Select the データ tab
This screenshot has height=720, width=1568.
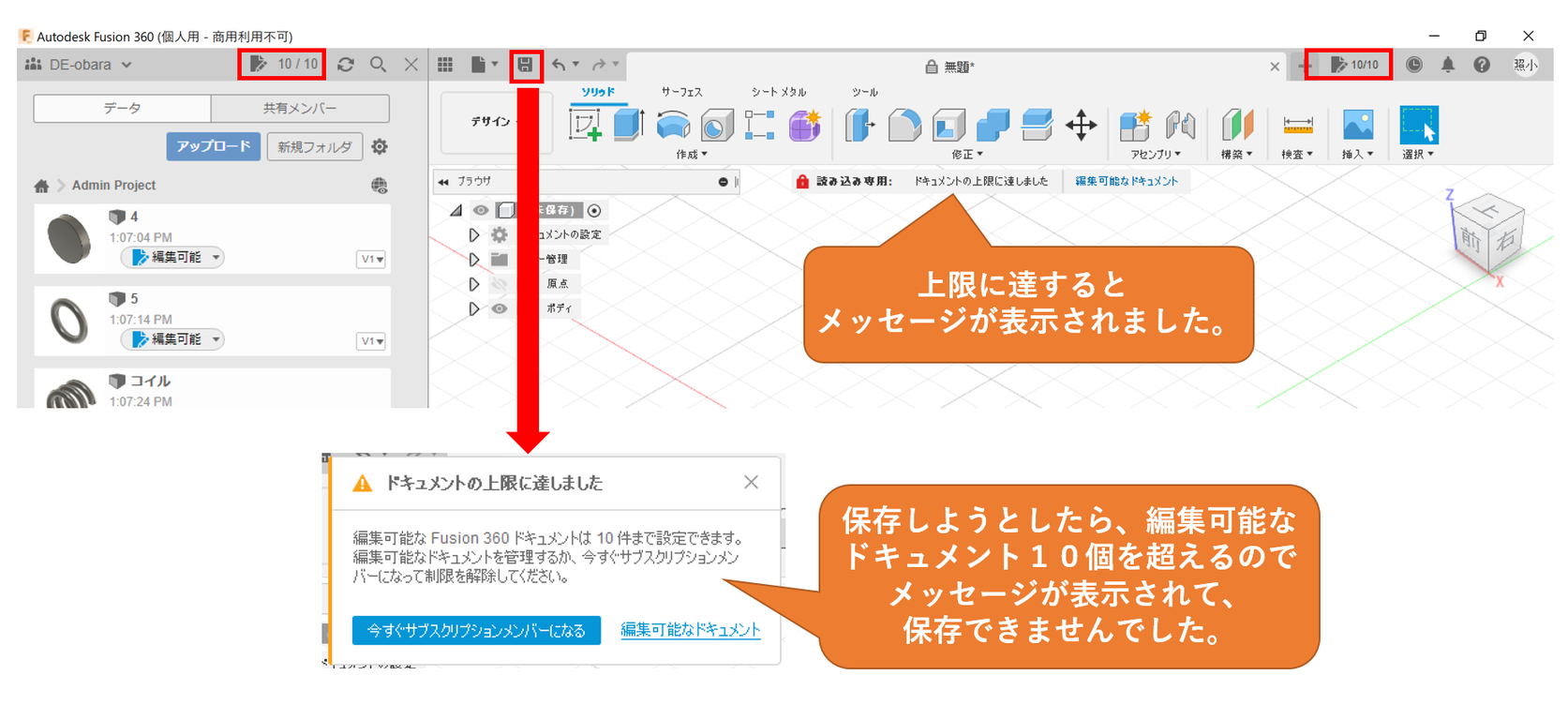(x=122, y=108)
